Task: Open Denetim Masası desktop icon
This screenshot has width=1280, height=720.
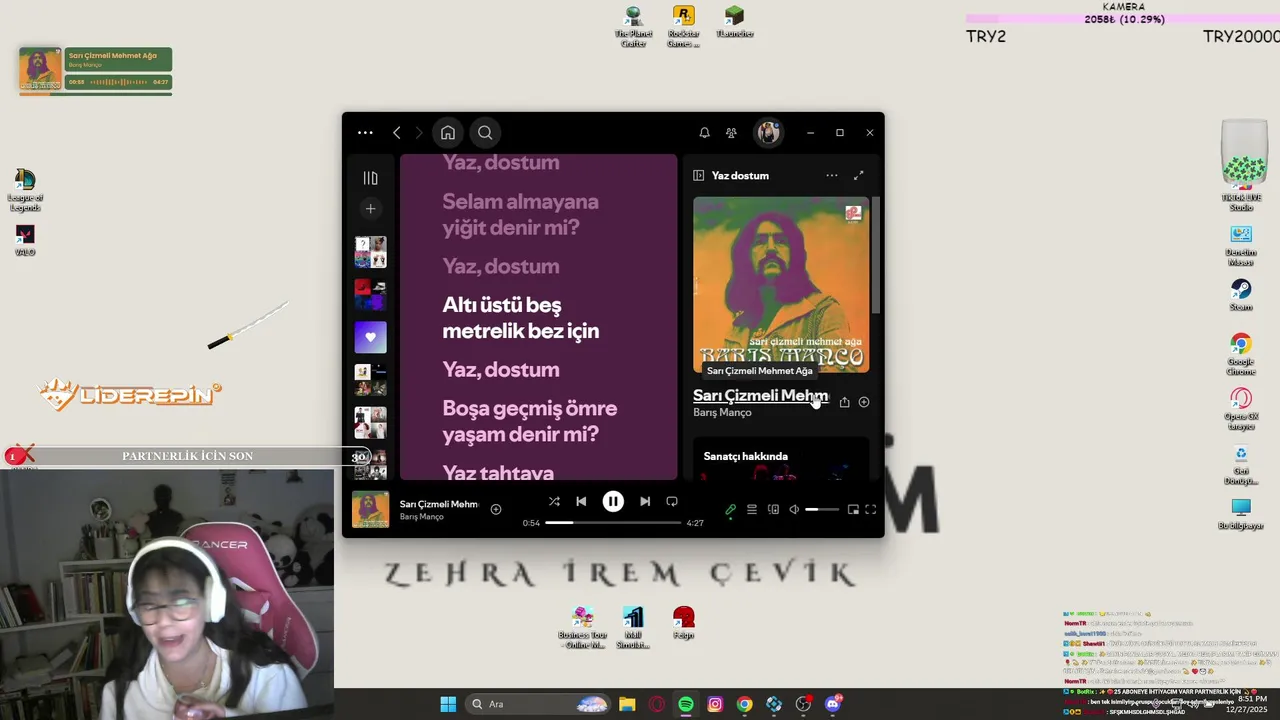Action: 1241,245
